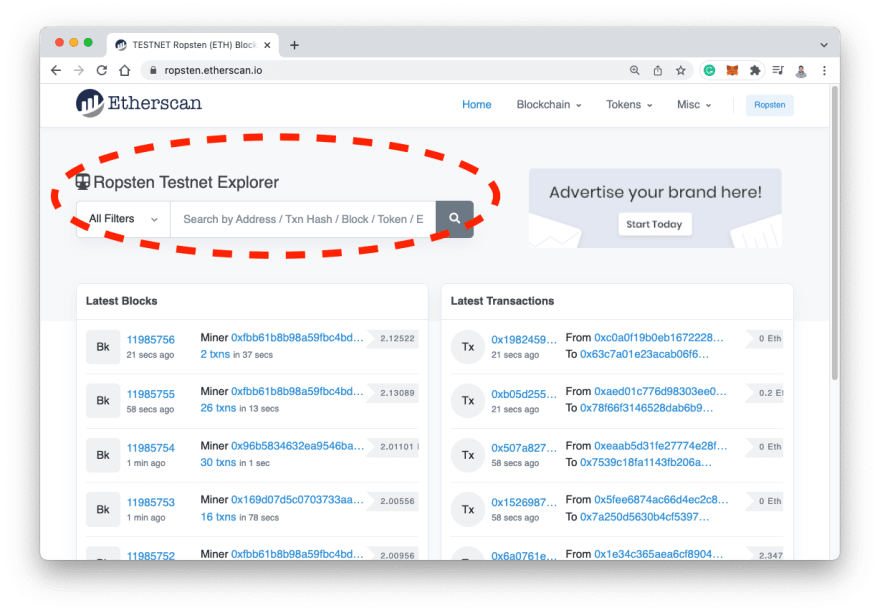Viewport: 880px width, 613px height.
Task: Click the share page icon
Action: [658, 70]
